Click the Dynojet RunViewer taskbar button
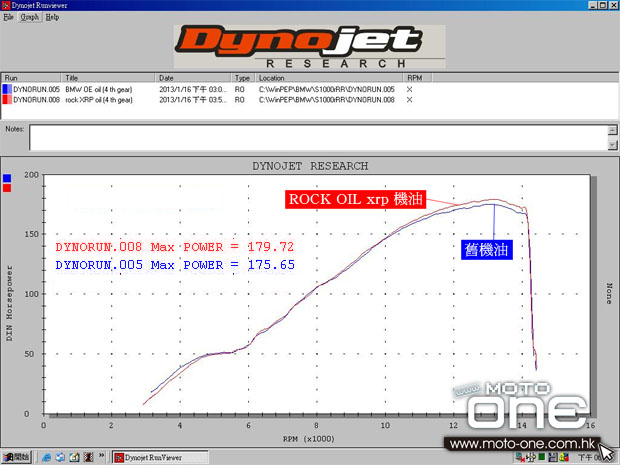 click(160, 457)
